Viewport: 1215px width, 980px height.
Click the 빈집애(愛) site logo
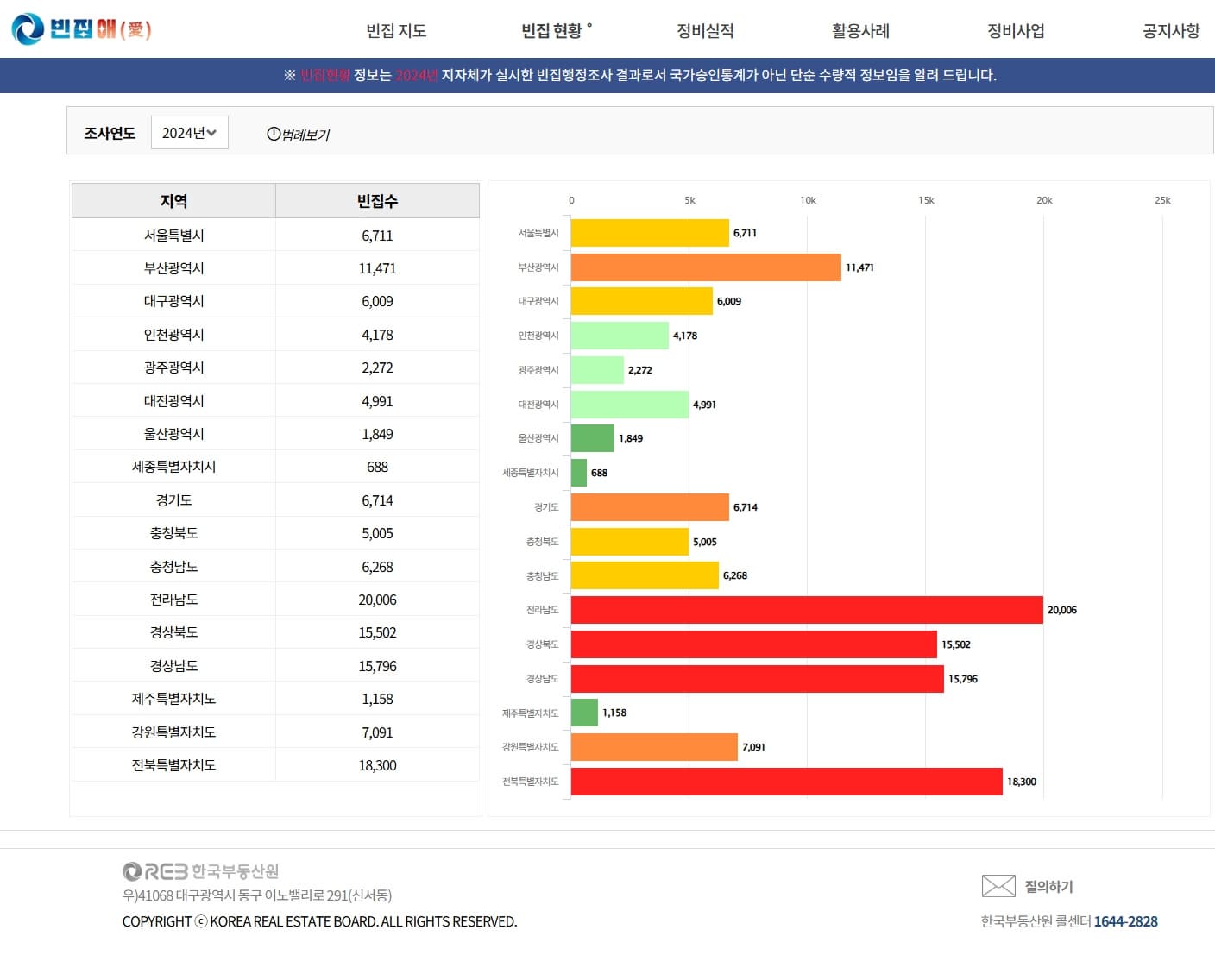tap(82, 28)
